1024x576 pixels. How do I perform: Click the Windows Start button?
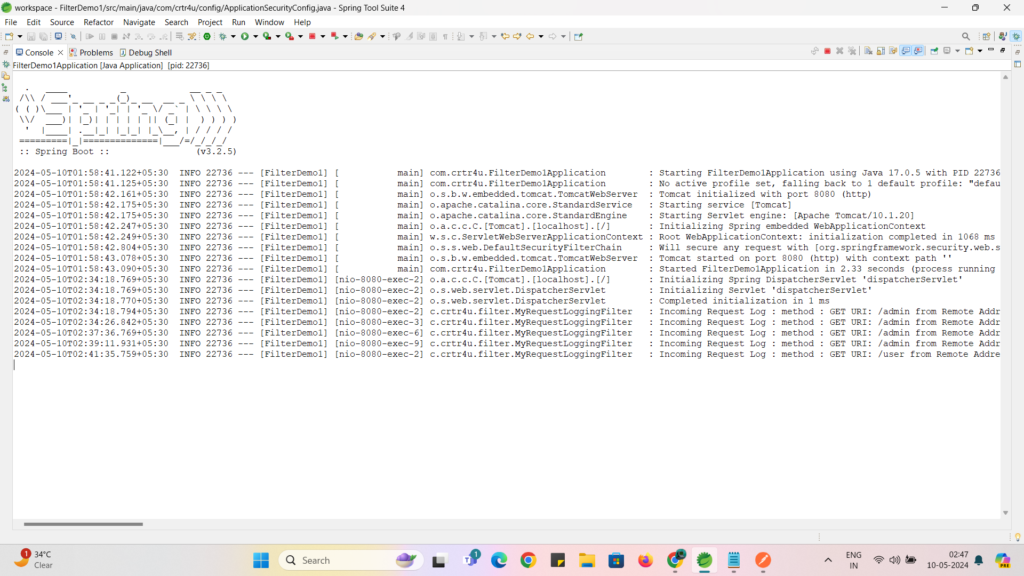pyautogui.click(x=261, y=560)
